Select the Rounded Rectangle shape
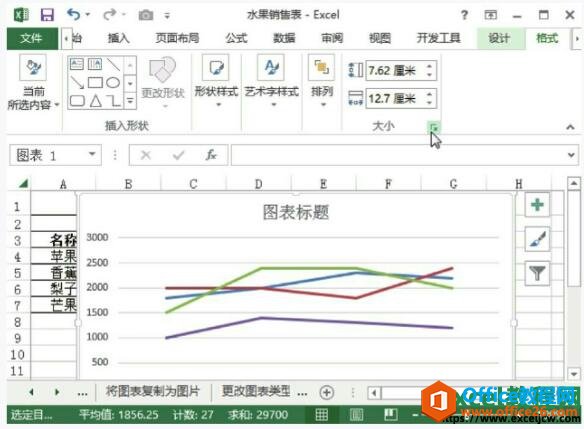The image size is (584, 429). coord(77,101)
